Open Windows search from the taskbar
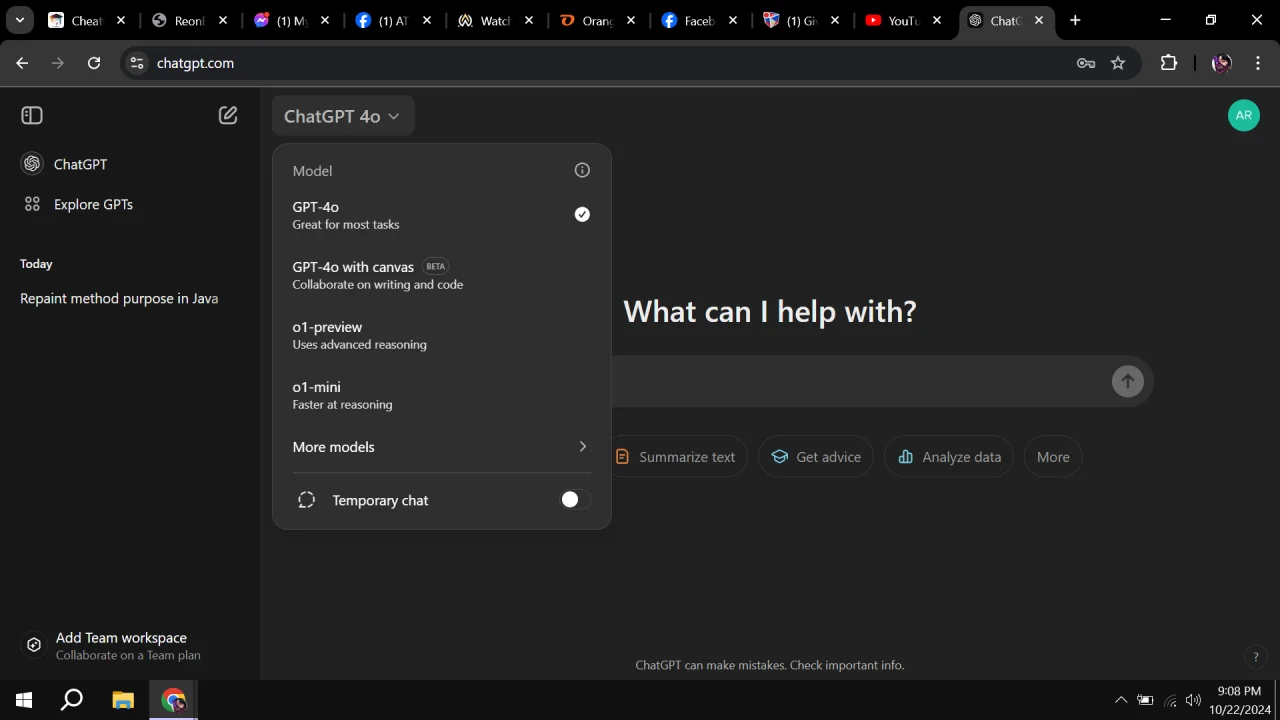Viewport: 1280px width, 720px height. tap(72, 700)
